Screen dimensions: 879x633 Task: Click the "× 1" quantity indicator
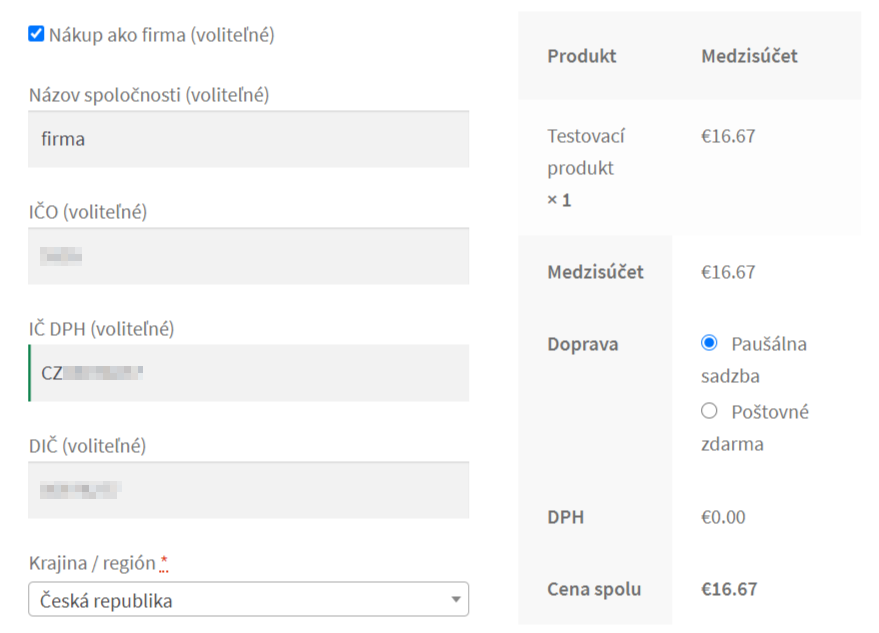(x=557, y=200)
